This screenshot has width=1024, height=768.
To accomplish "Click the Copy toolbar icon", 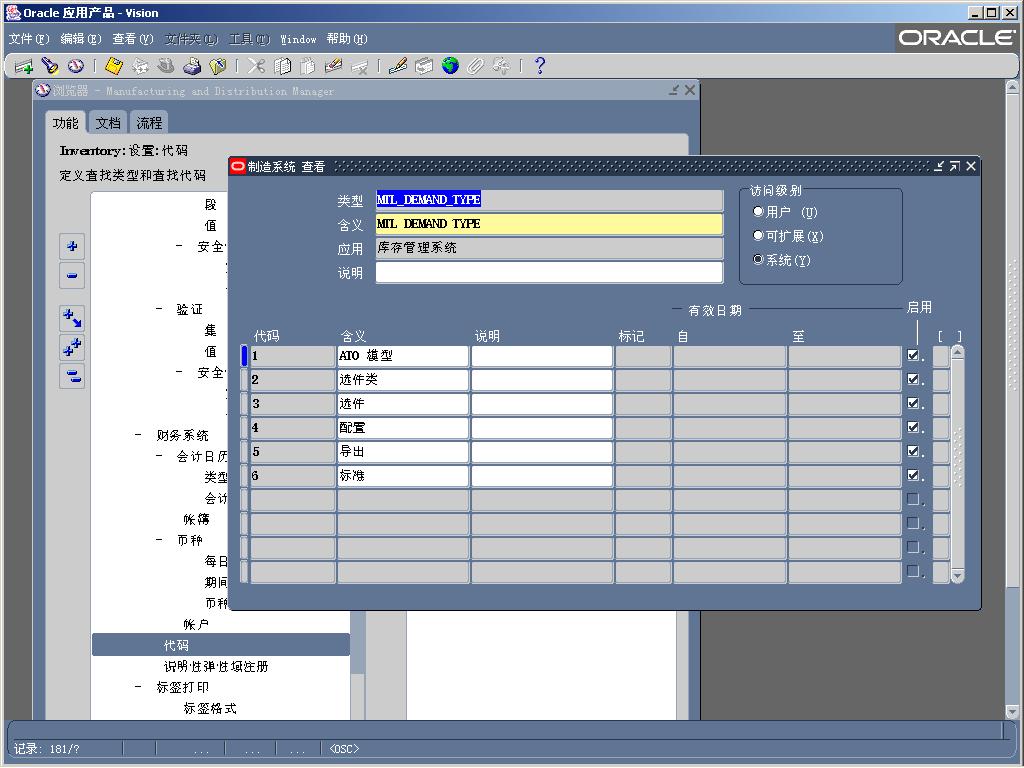I will click(282, 66).
